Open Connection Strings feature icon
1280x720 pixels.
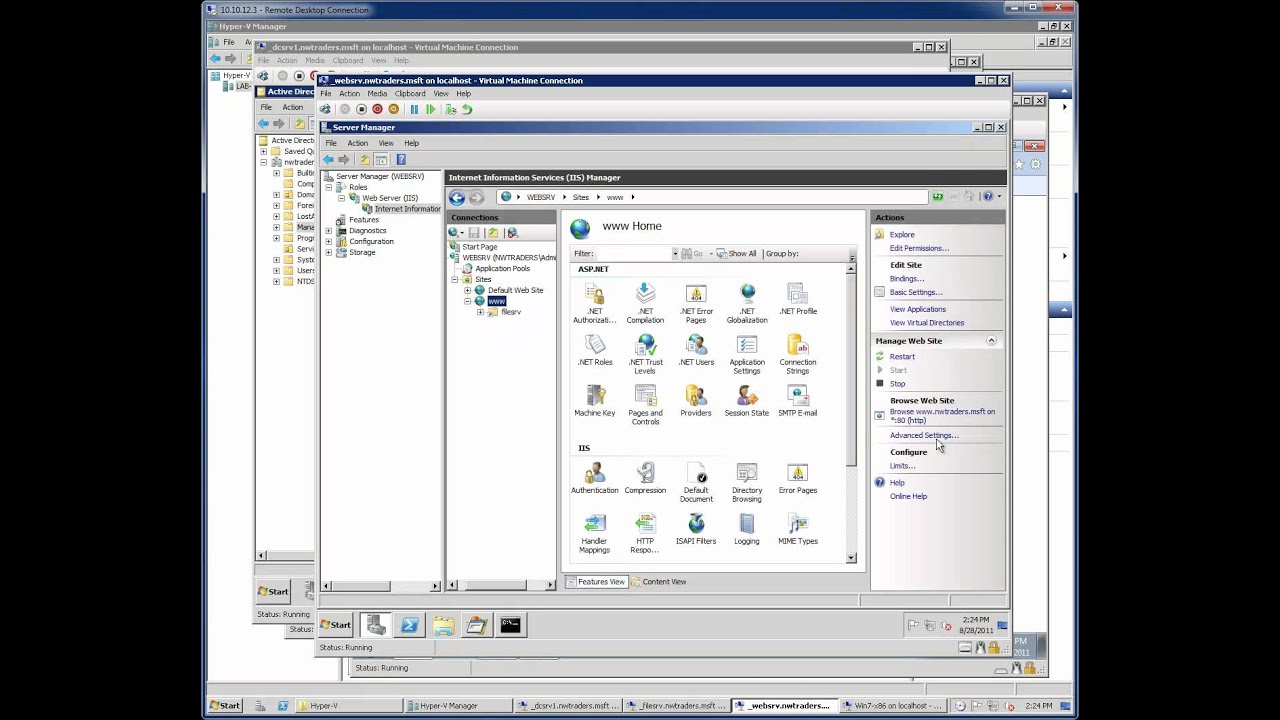point(798,354)
